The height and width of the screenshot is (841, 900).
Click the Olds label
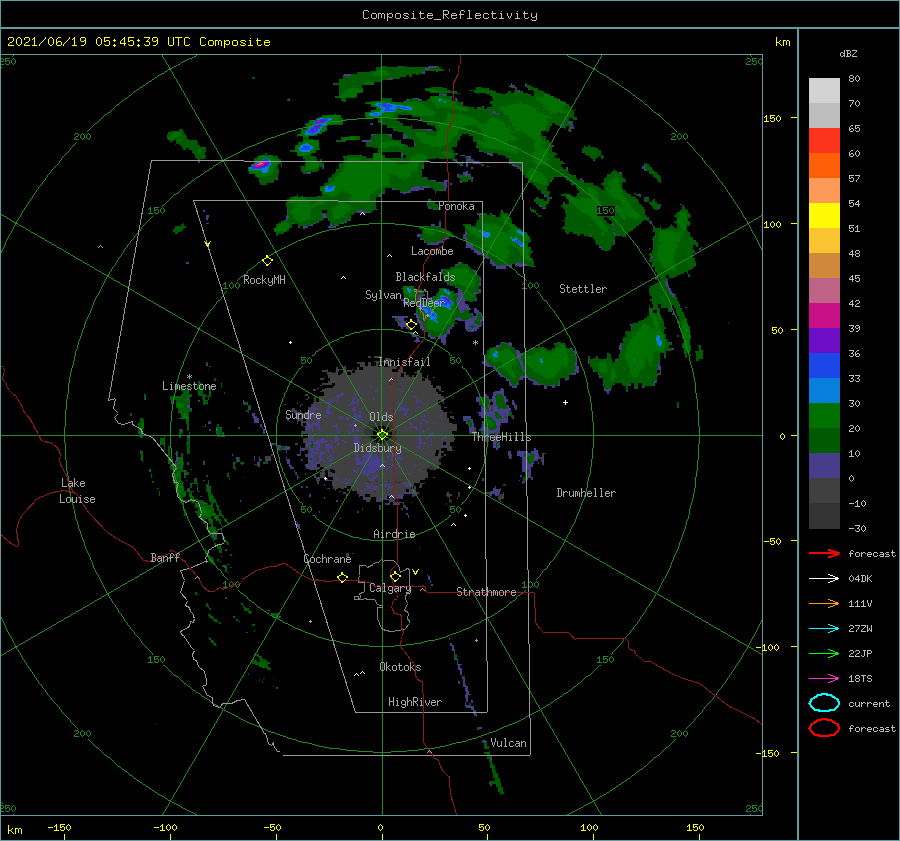[x=381, y=417]
